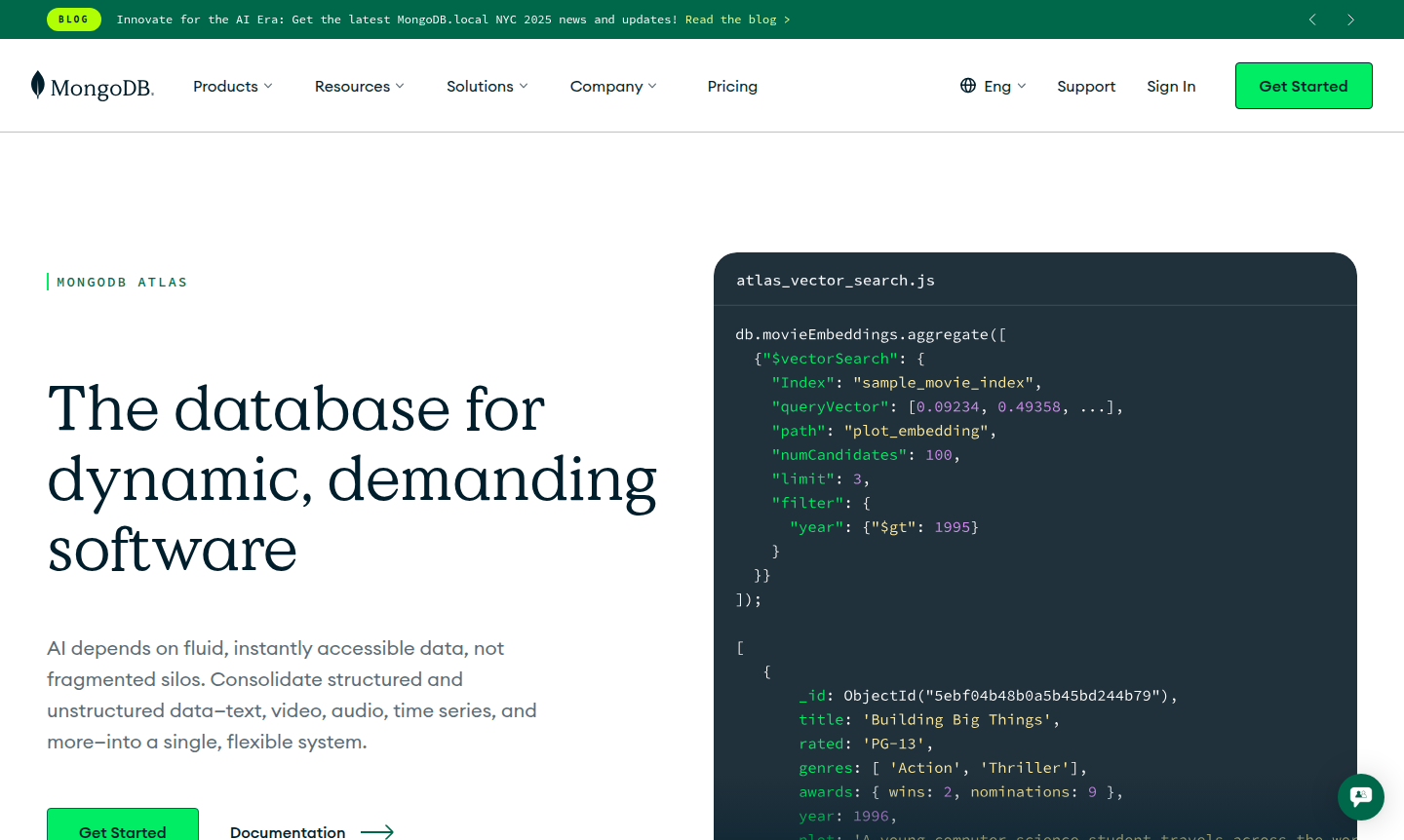
Task: Click the atlas_vector_search.js code panel title
Action: (836, 280)
